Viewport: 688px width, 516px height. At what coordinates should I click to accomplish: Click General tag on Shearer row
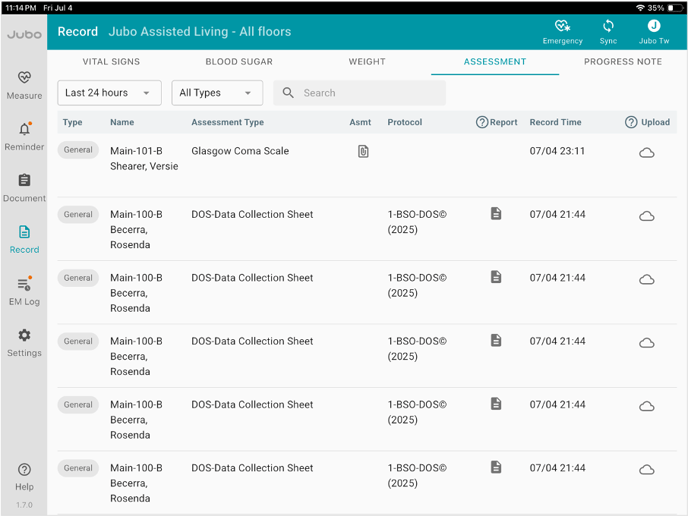pos(78,150)
